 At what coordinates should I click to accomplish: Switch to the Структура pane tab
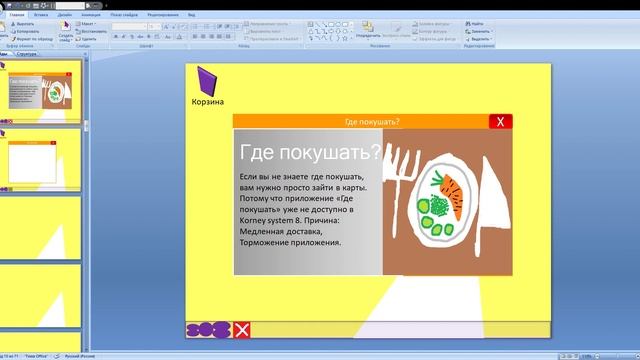pos(27,53)
